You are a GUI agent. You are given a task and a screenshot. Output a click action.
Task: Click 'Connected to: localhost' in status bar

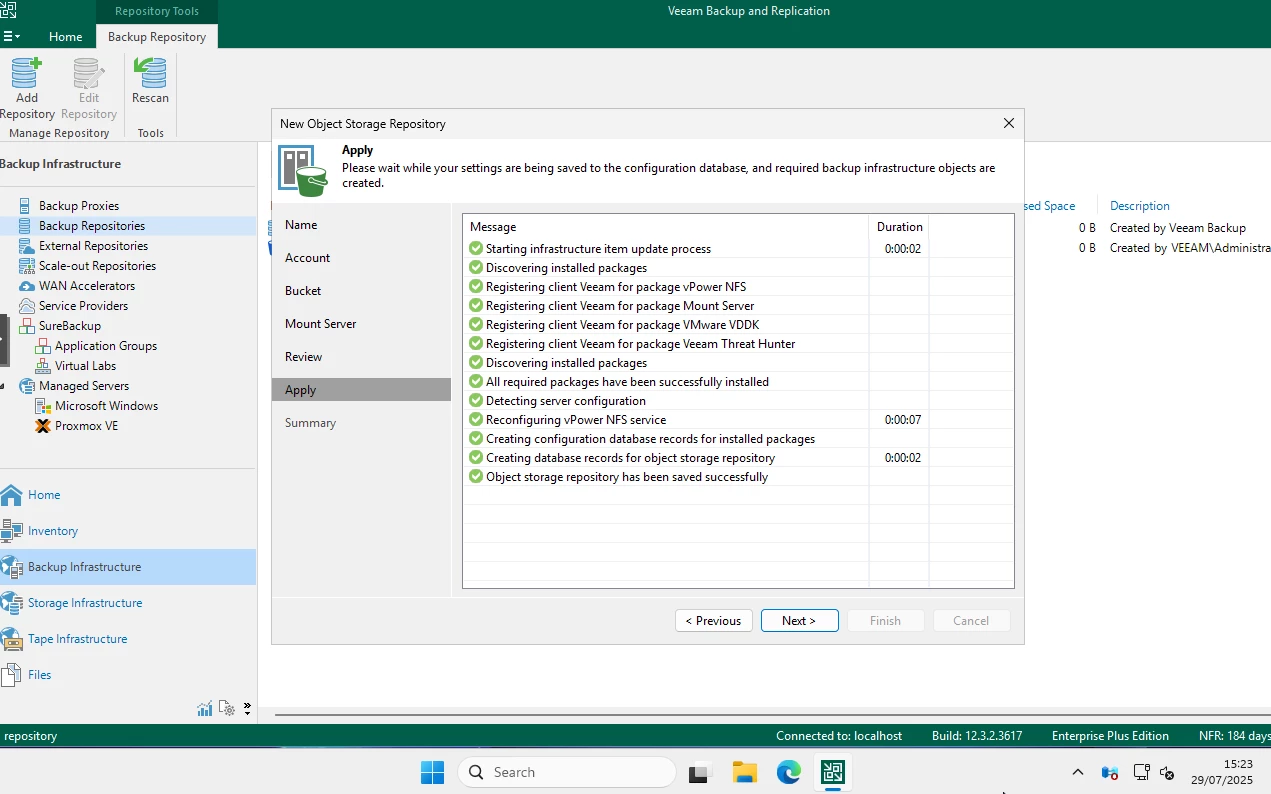click(839, 736)
